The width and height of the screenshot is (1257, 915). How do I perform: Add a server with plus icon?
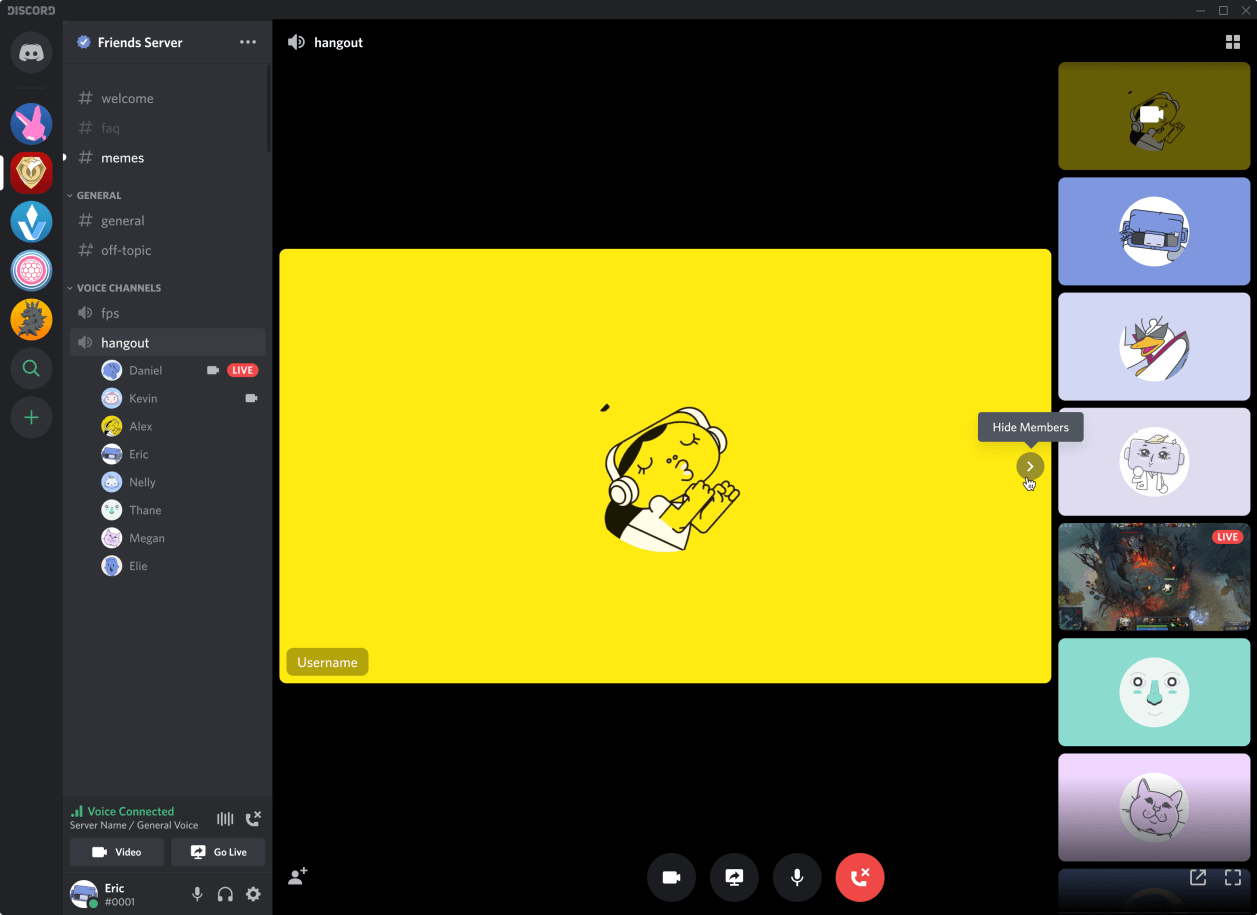coord(31,417)
